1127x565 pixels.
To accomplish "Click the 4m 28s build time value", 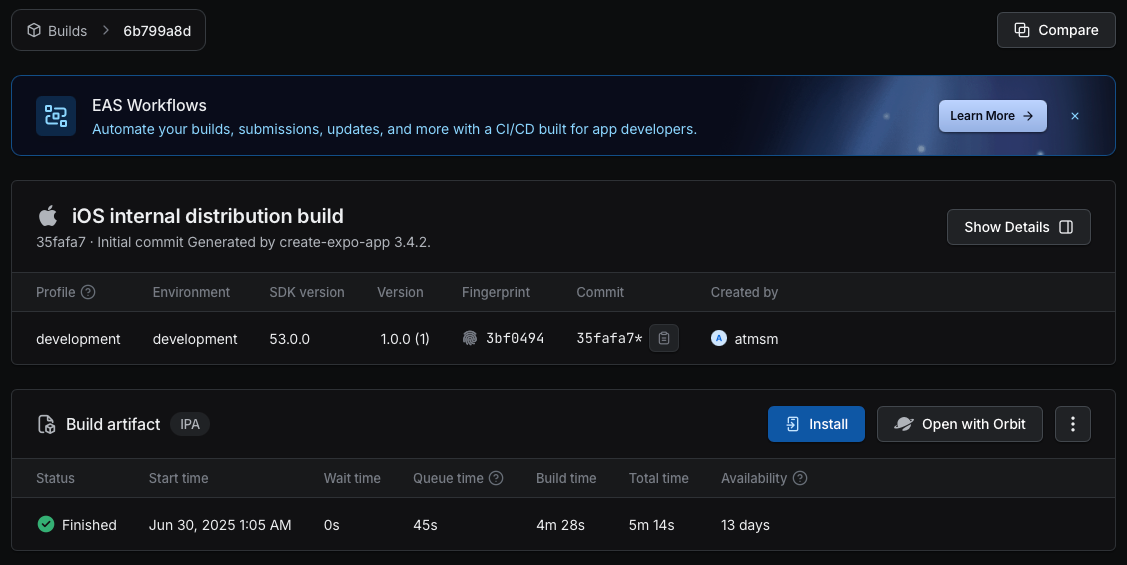I will pyautogui.click(x=560, y=525).
